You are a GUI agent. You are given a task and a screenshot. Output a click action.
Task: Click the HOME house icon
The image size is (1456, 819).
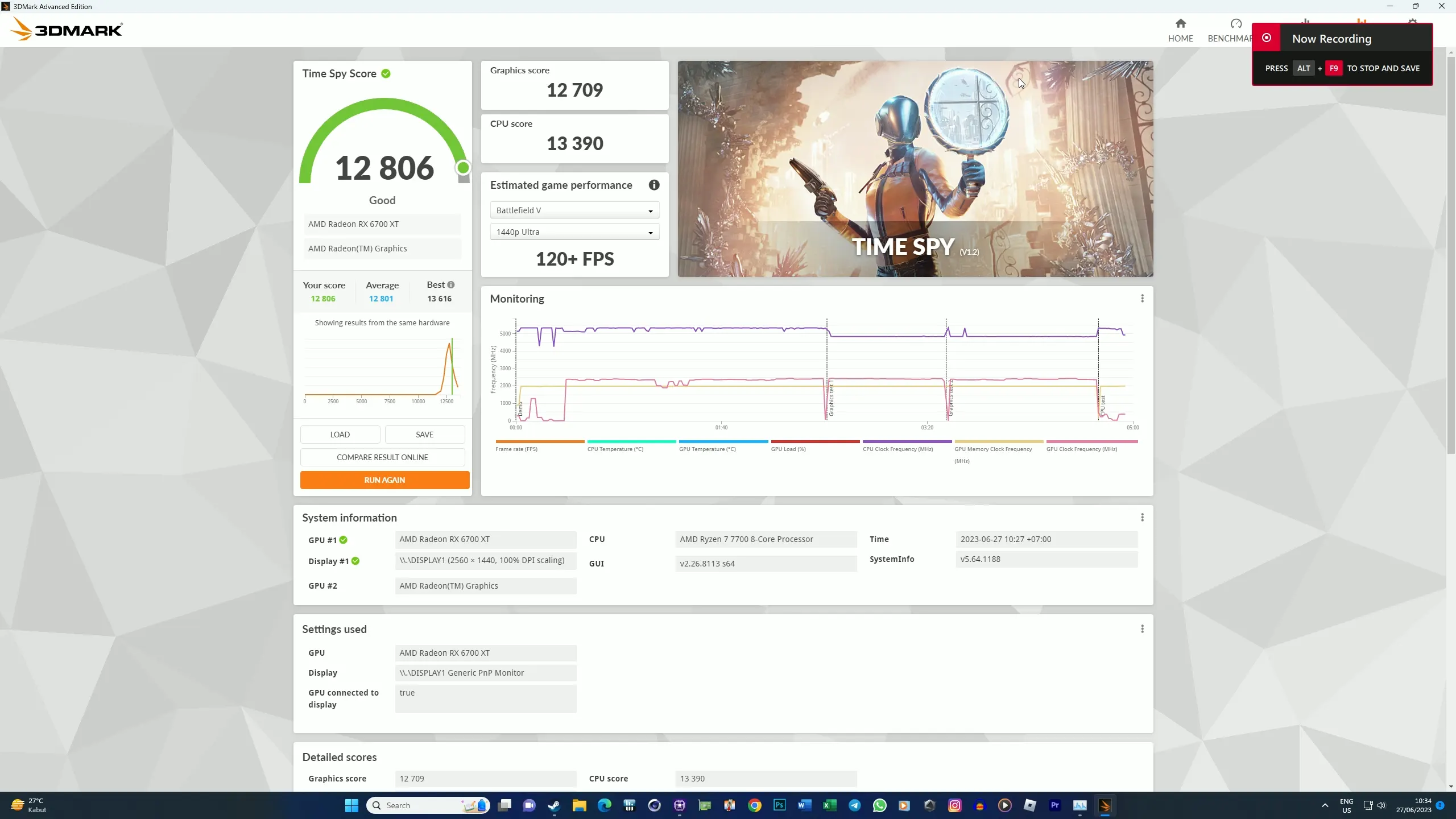pyautogui.click(x=1181, y=23)
